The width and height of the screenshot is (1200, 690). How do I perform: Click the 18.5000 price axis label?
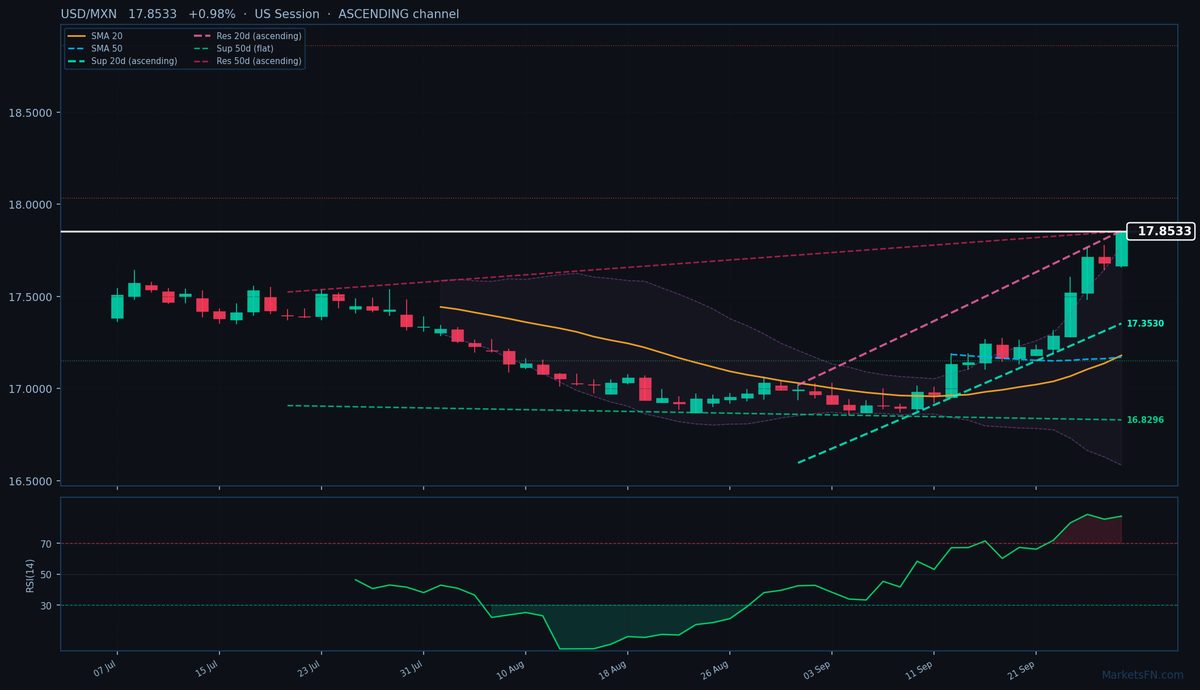click(30, 113)
